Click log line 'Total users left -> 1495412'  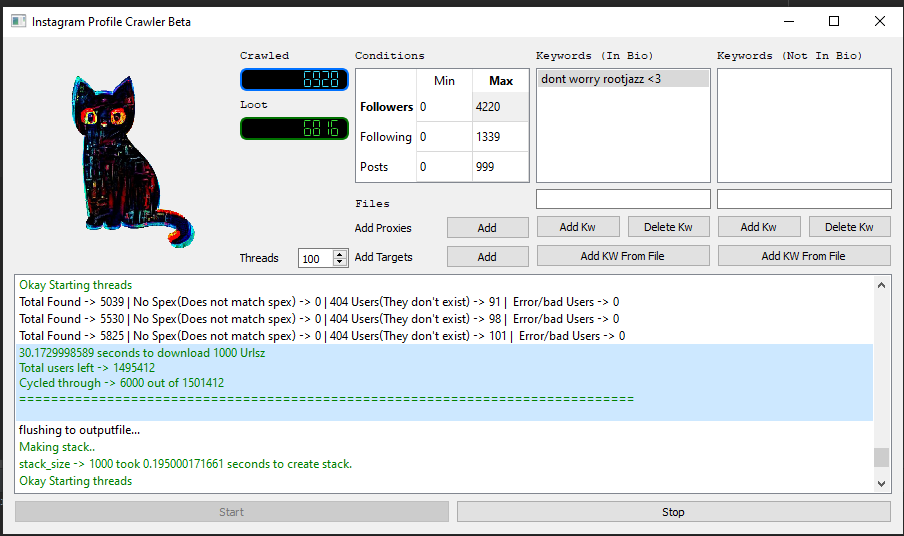click(87, 368)
